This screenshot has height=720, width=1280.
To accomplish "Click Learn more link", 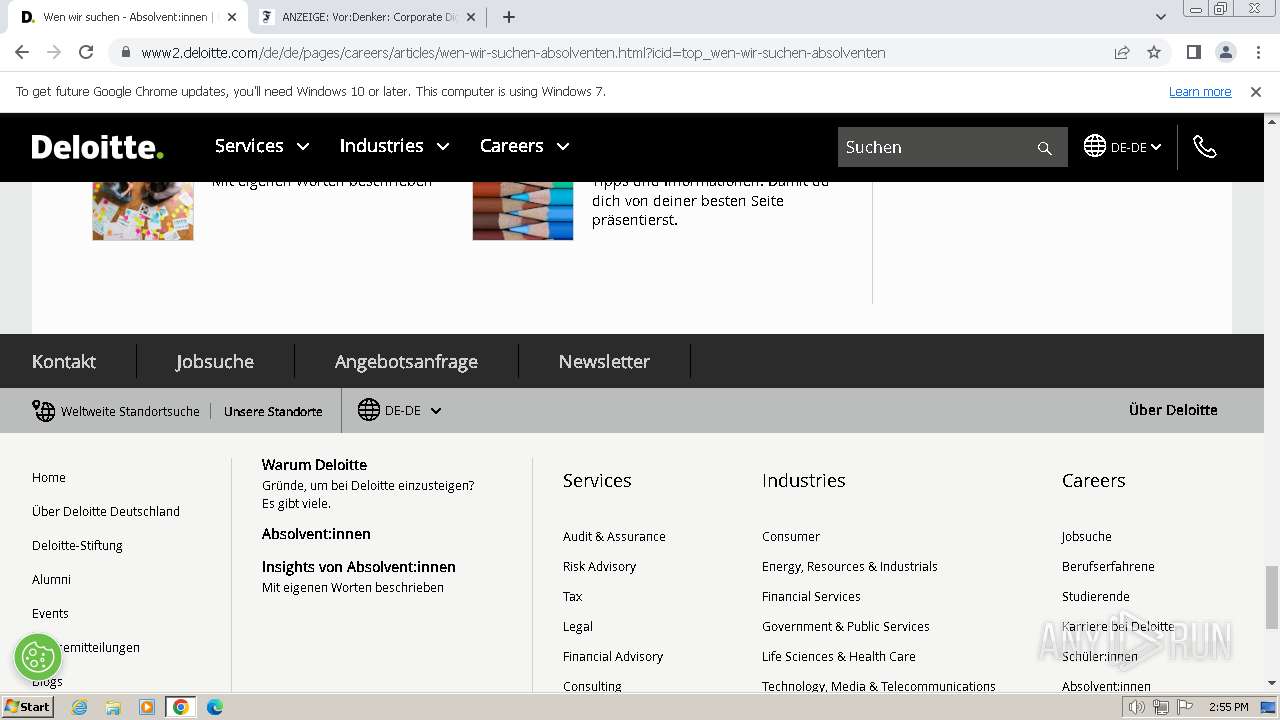I will tap(1200, 91).
